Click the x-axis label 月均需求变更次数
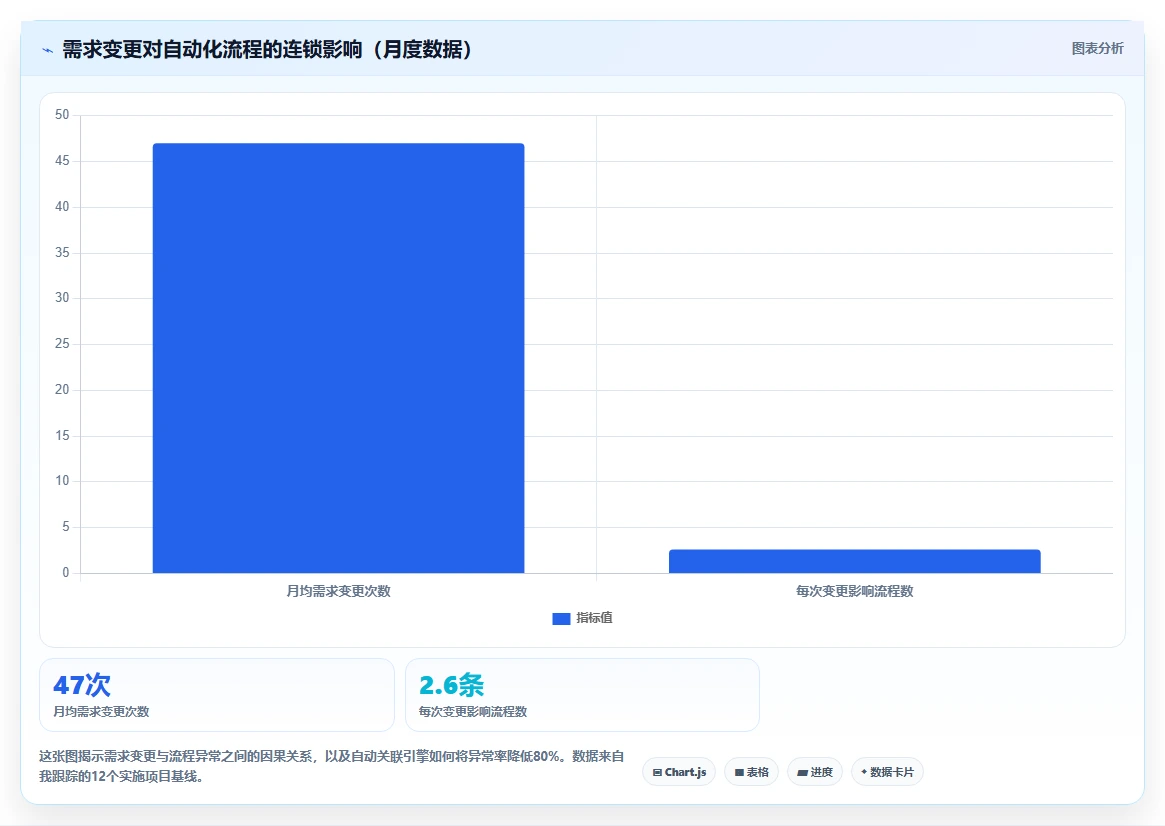Image resolution: width=1165 pixels, height=826 pixels. (339, 591)
